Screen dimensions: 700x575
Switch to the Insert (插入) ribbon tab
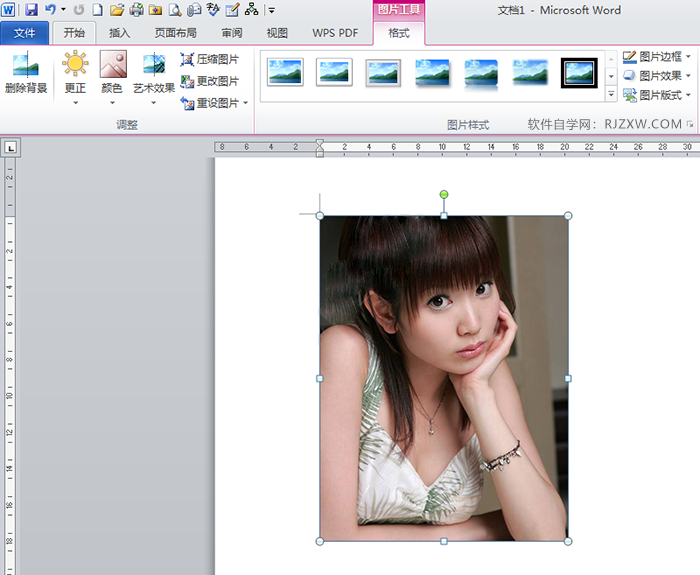pyautogui.click(x=119, y=33)
